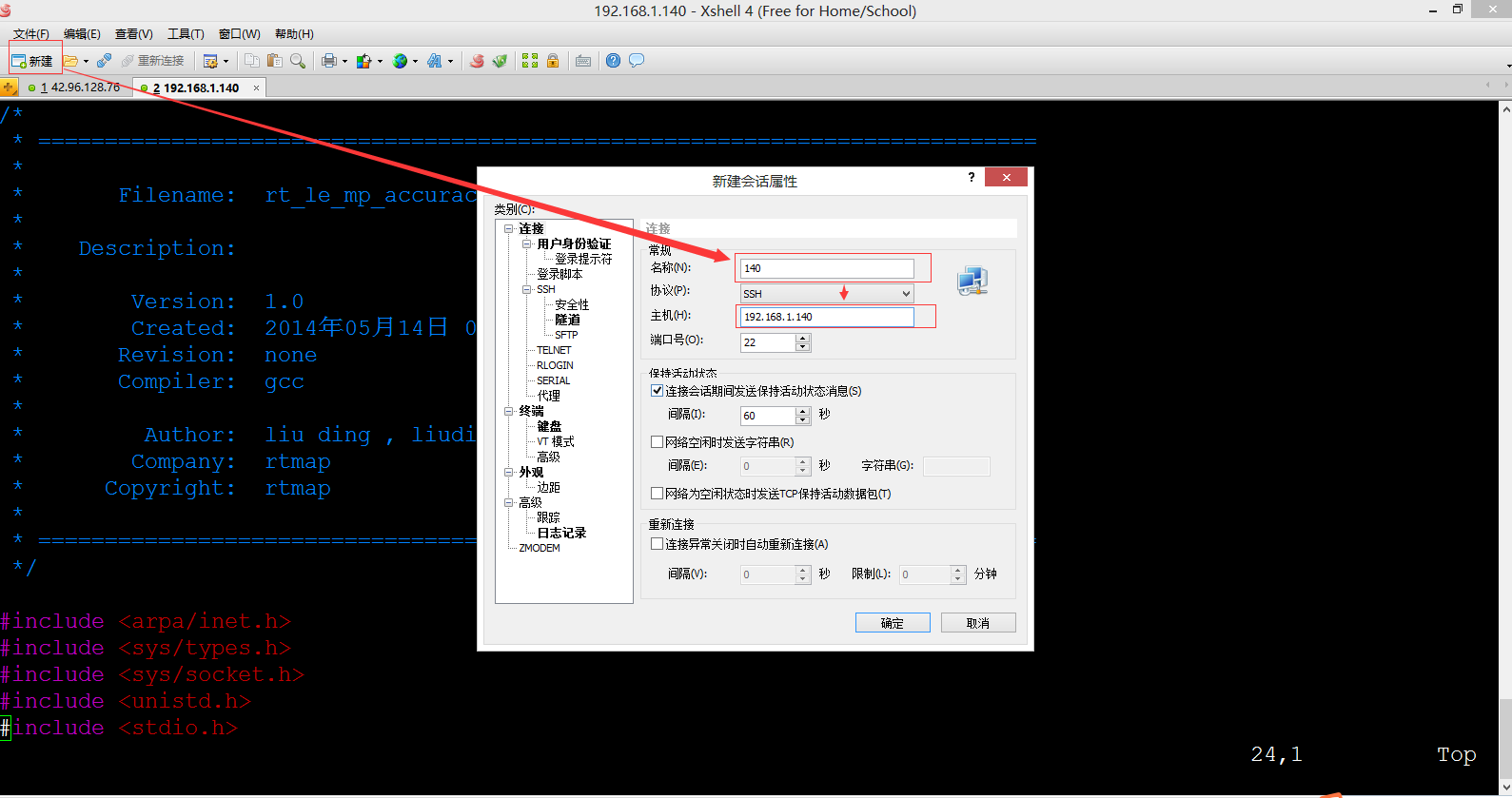Open the 查看(V) menu
The height and width of the screenshot is (798, 1512).
coord(134,34)
